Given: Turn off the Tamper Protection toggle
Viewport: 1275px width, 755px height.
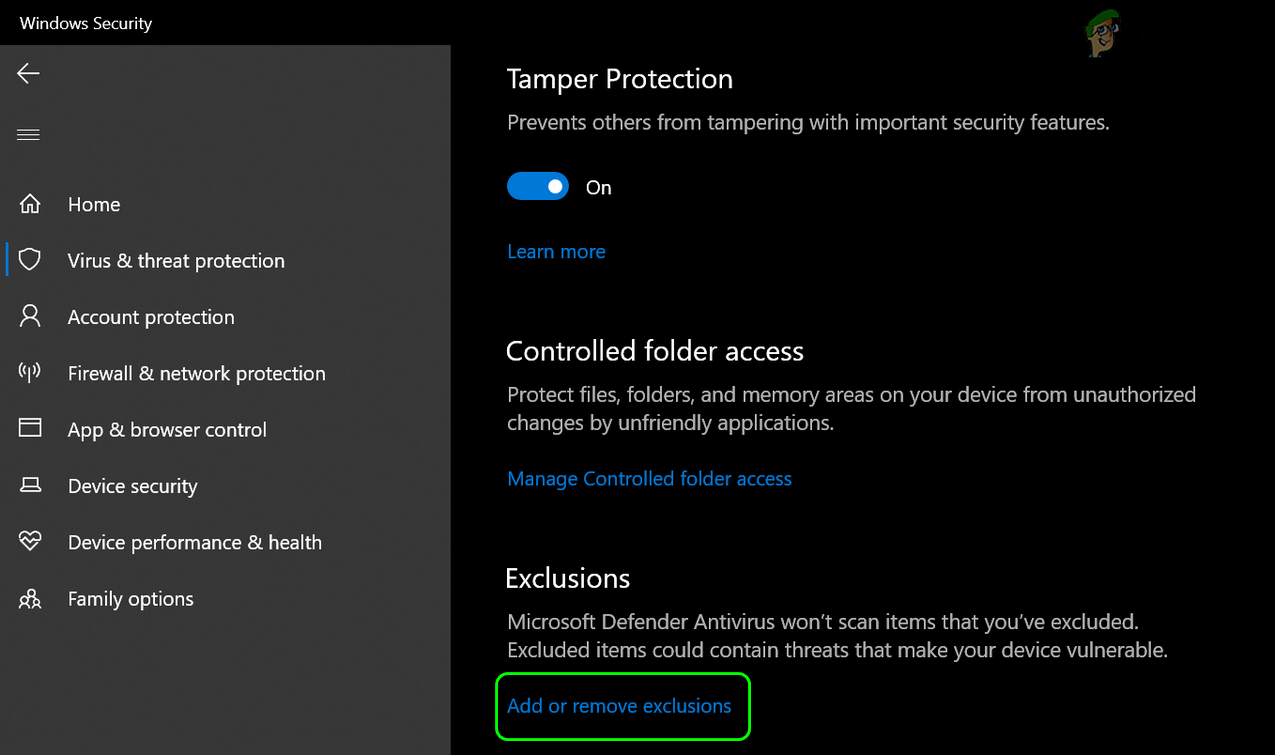Looking at the screenshot, I should 538,187.
